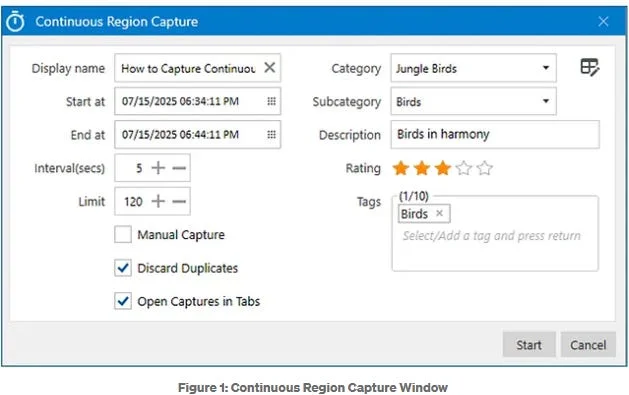The width and height of the screenshot is (629, 395).
Task: Expand the Category dropdown
Action: [546, 68]
